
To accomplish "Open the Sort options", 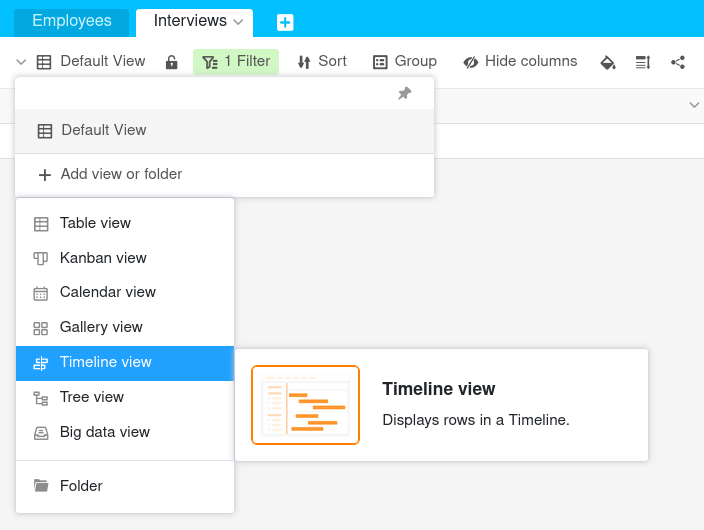I will click(x=322, y=62).
